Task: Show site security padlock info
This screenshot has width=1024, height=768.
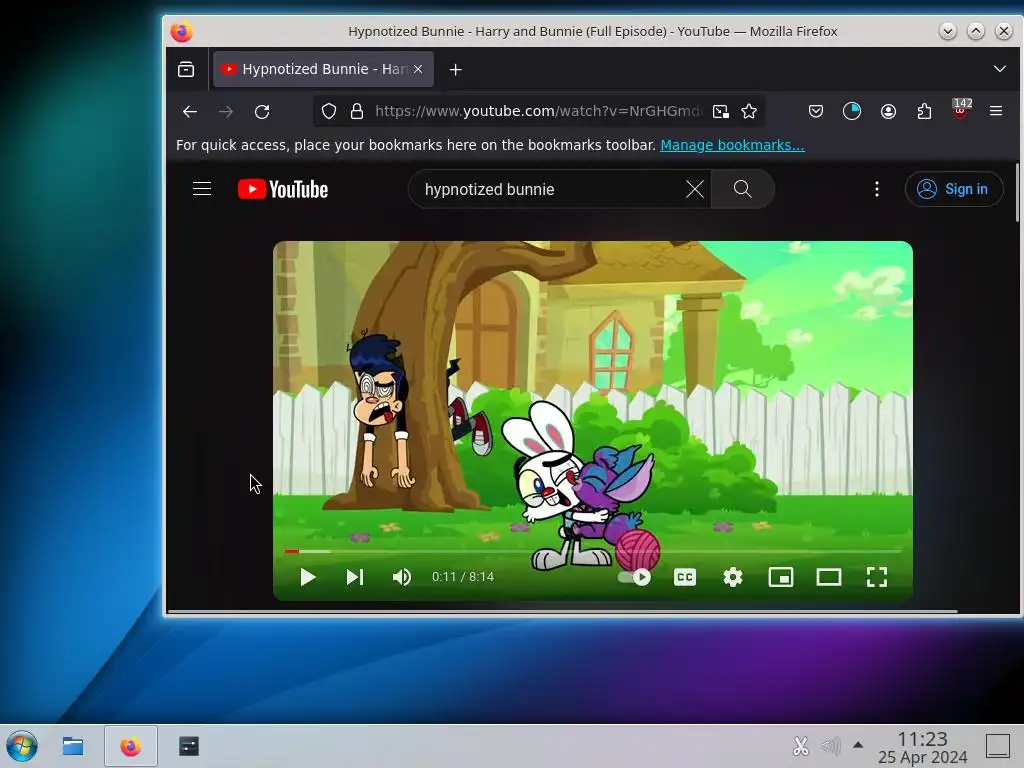Action: click(x=357, y=112)
